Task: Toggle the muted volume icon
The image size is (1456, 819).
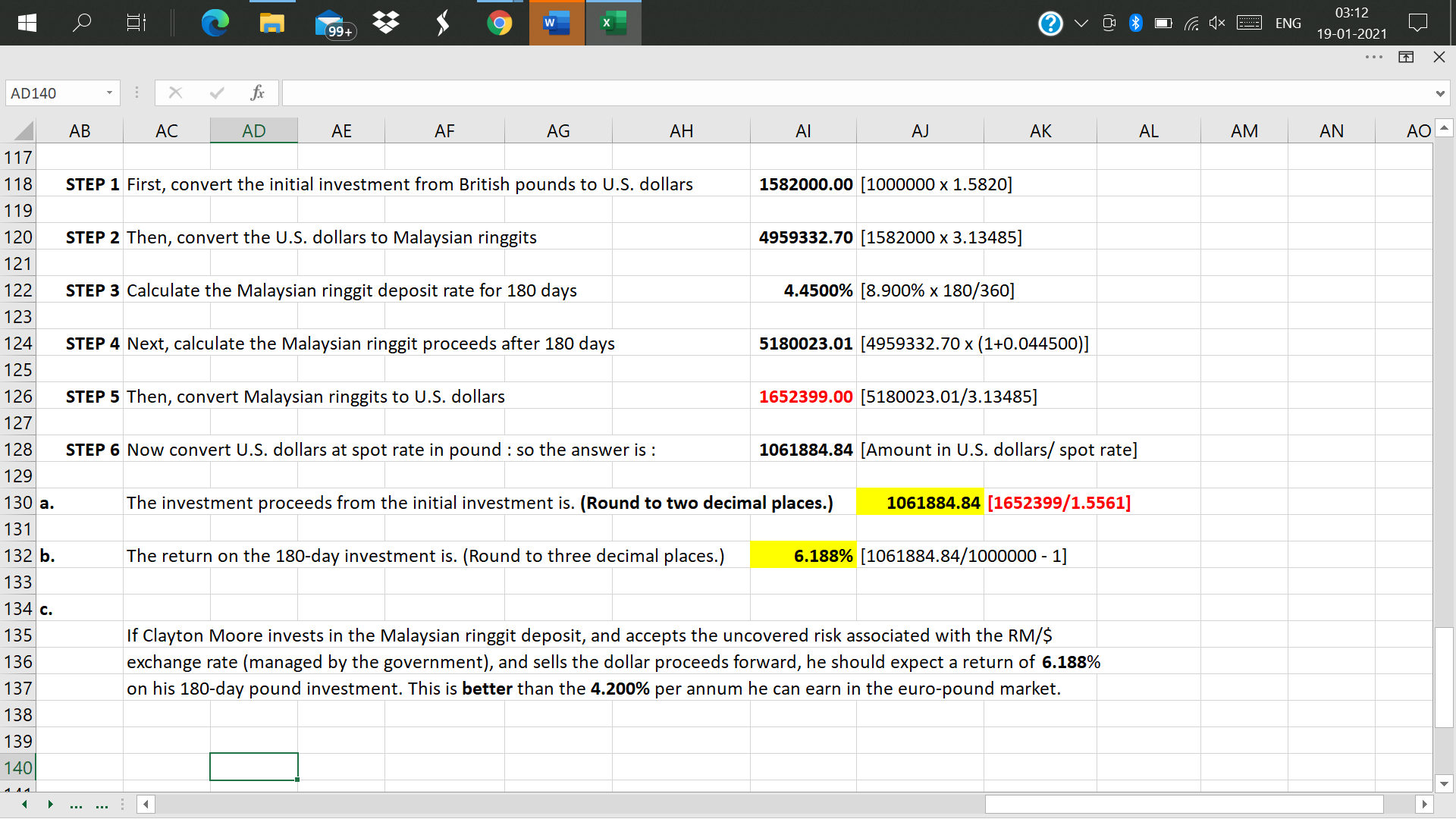Action: click(1216, 23)
